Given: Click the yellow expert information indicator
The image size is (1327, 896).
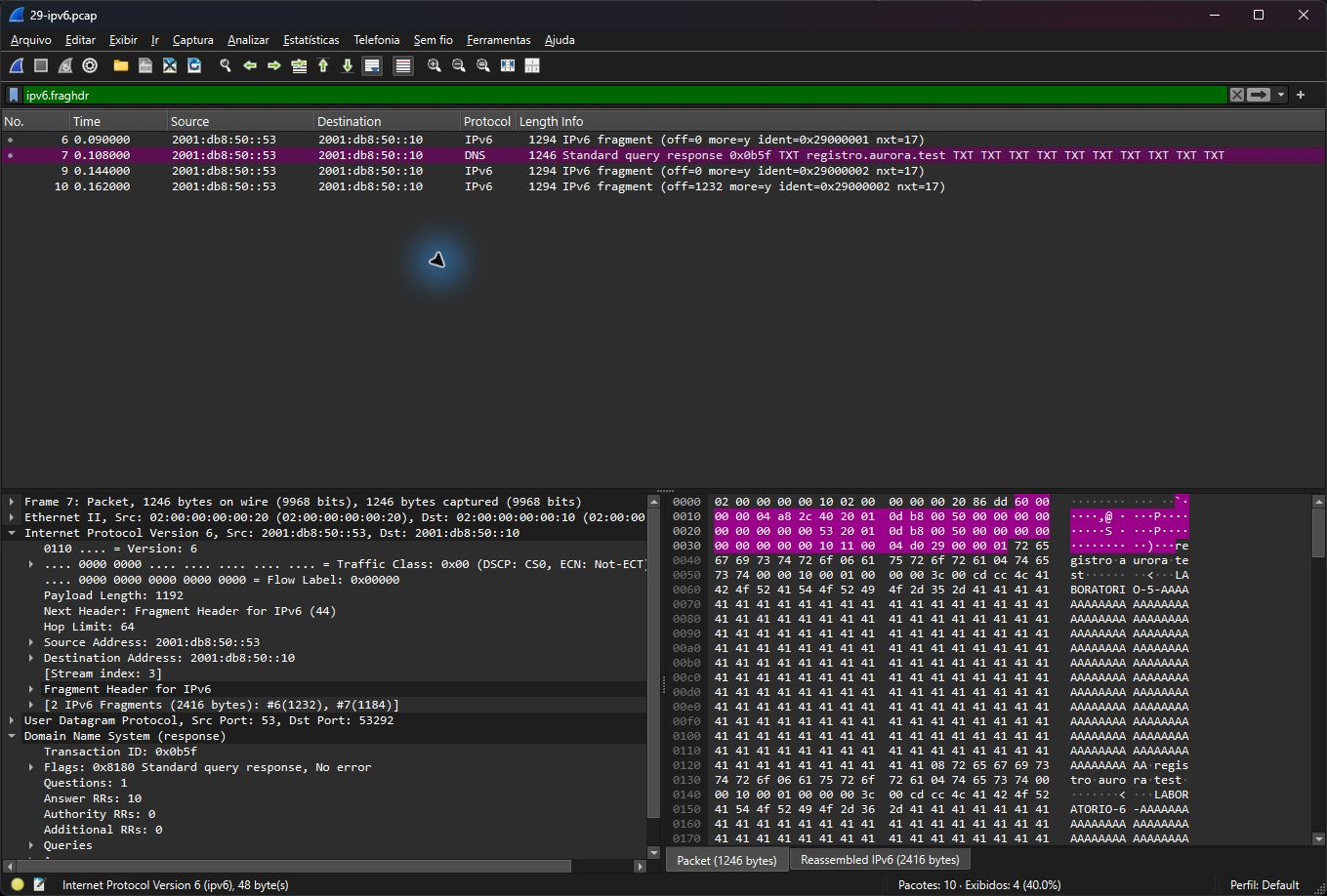Looking at the screenshot, I should pos(18,884).
